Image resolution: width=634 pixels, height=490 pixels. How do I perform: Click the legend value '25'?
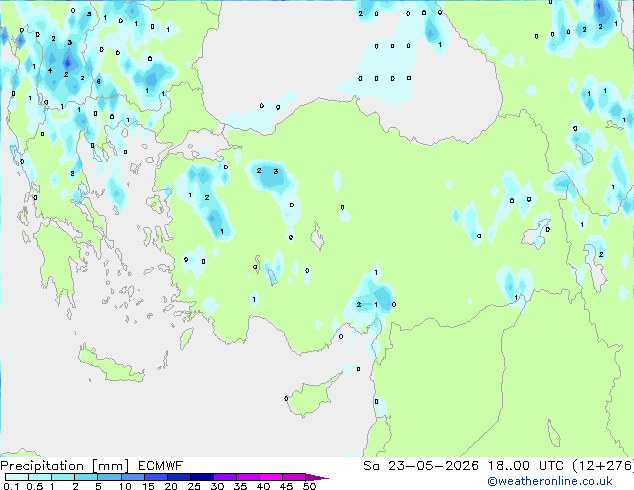194,486
